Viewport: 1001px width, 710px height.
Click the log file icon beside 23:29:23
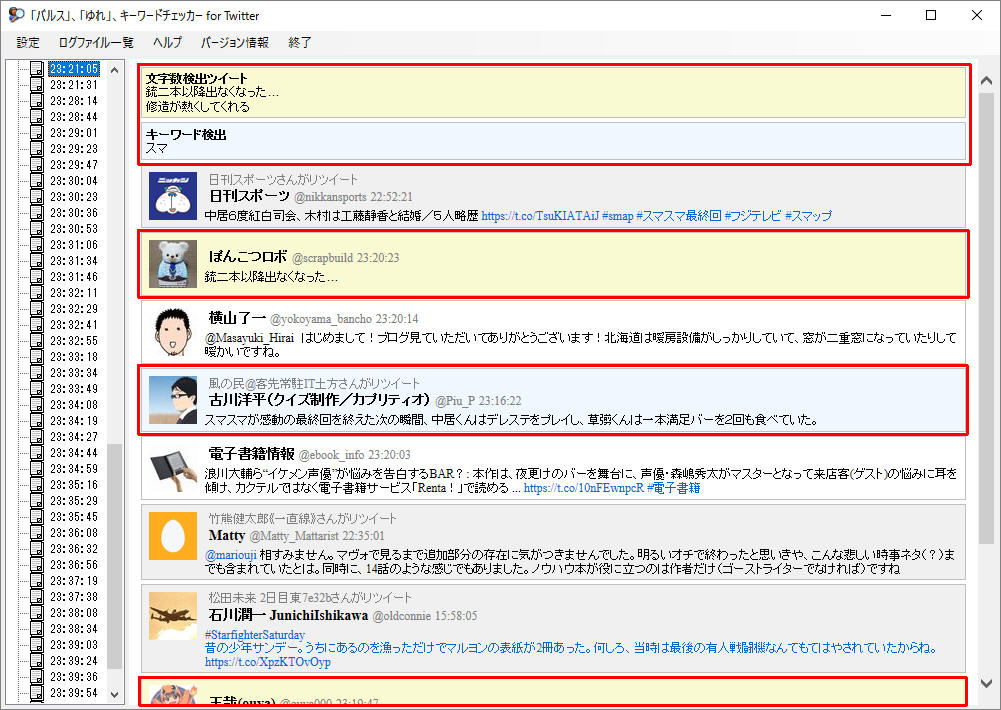click(37, 148)
